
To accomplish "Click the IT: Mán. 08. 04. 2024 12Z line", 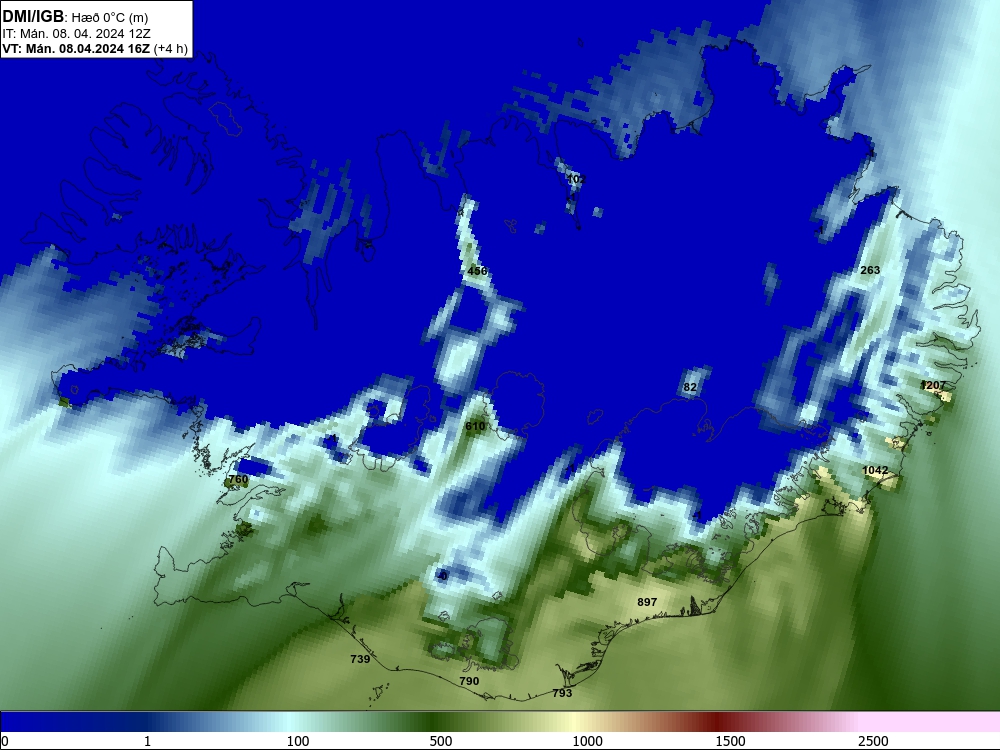I will coord(77,34).
